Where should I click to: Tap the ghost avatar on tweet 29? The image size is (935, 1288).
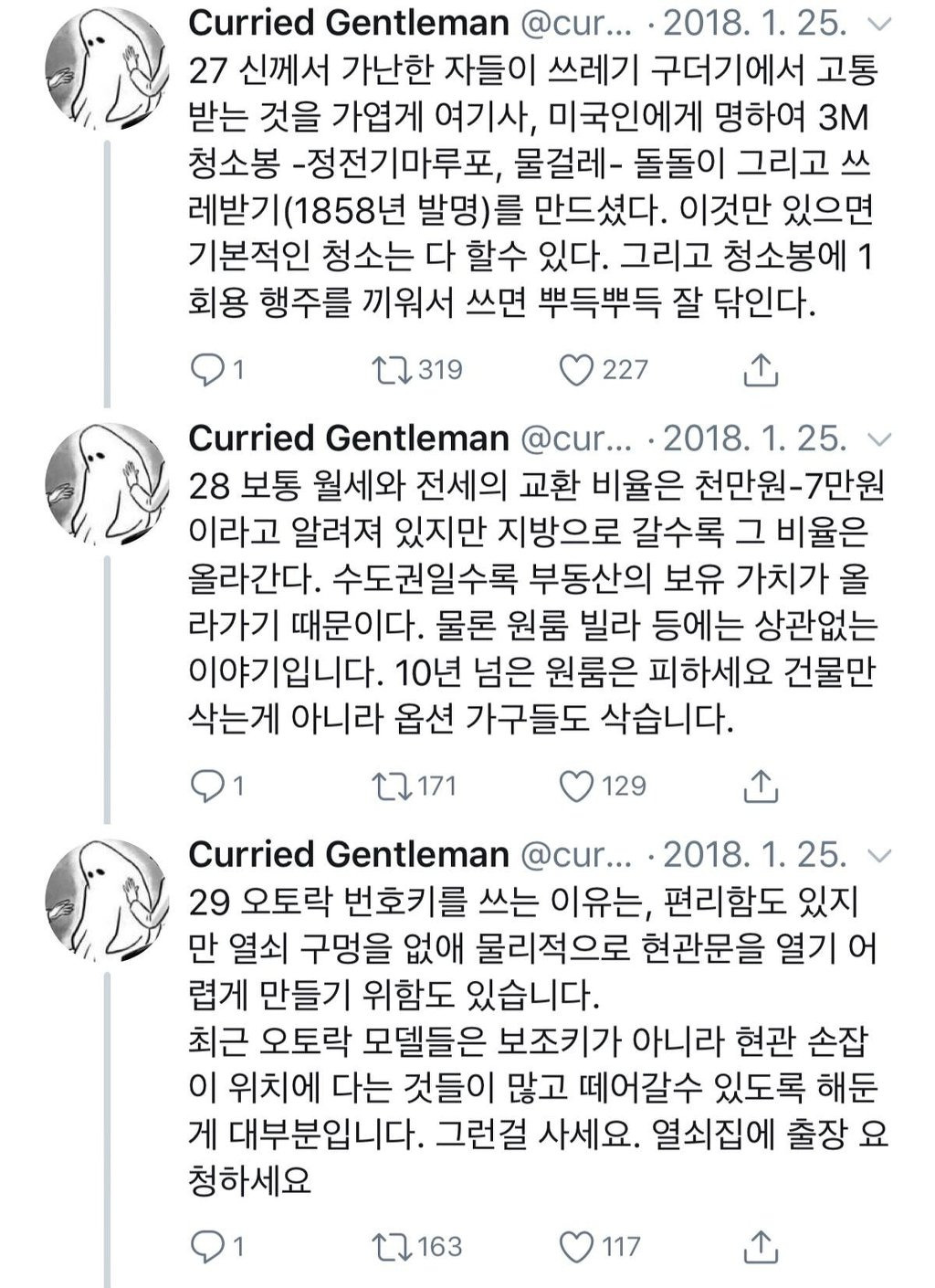[108, 900]
